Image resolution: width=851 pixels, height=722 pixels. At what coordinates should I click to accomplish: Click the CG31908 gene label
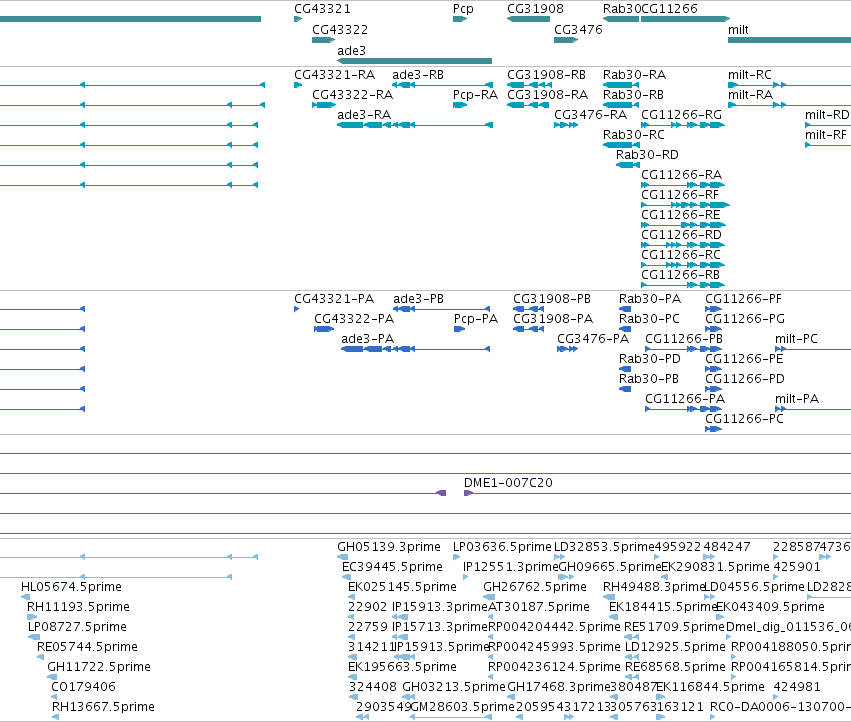click(535, 9)
